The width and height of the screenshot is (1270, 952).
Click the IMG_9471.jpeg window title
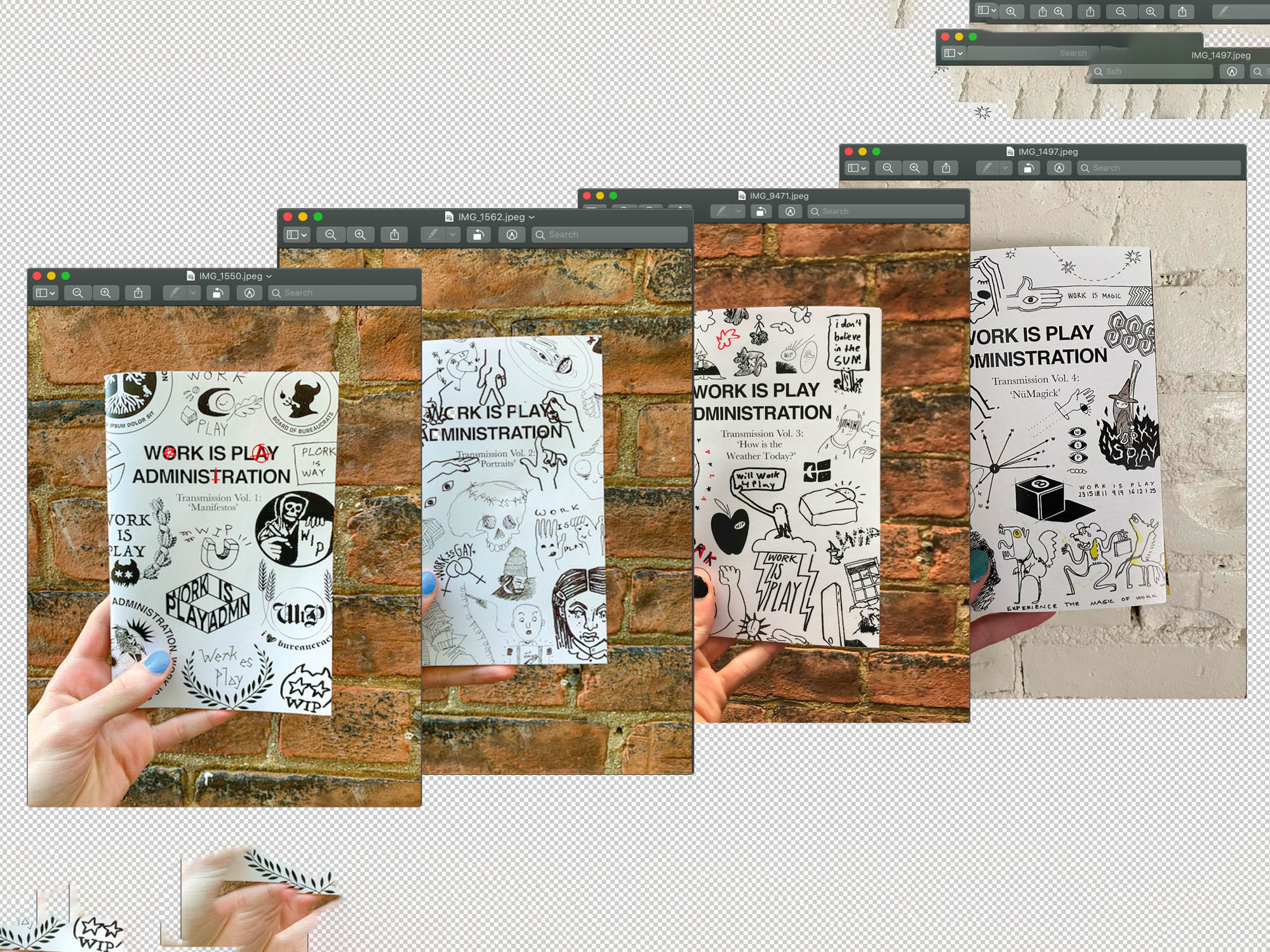[x=779, y=195]
